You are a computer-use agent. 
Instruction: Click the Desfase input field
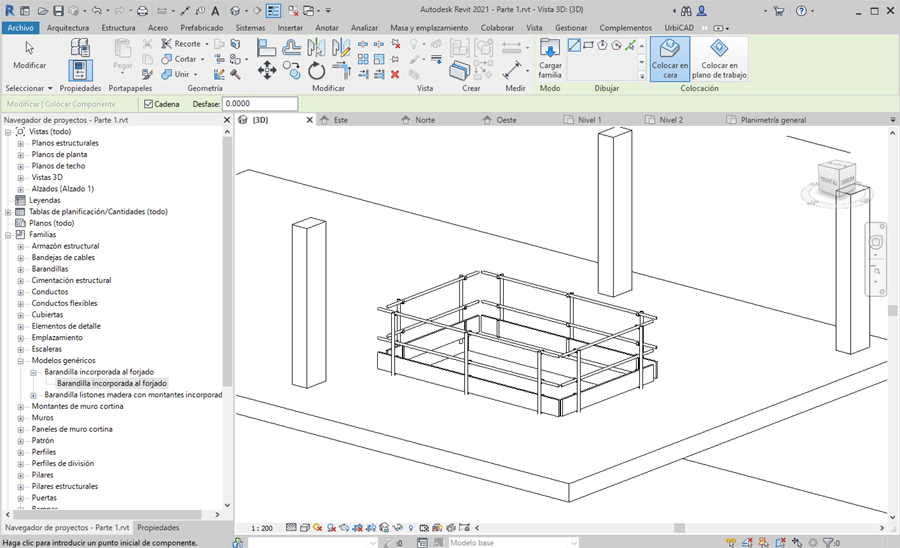tap(260, 103)
